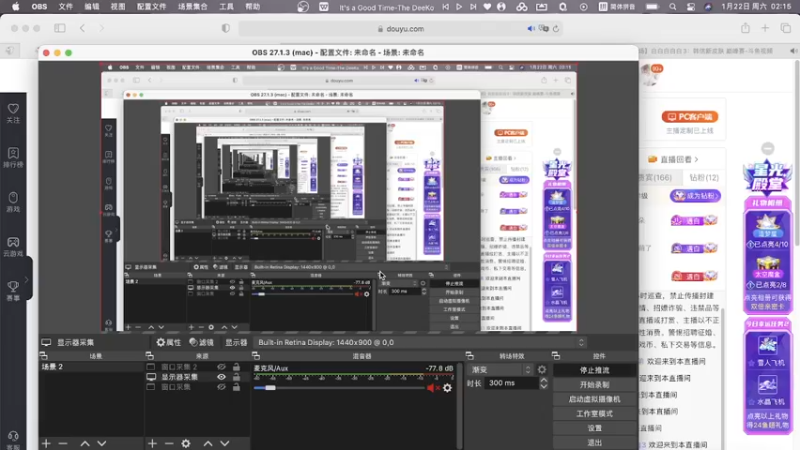Click the orange PC客户端 button
Screen dimensions: 800x450
click(690, 117)
